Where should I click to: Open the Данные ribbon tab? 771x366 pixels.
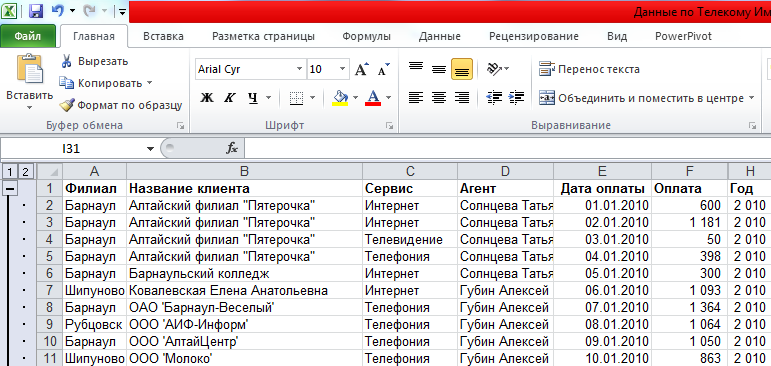[x=440, y=36]
